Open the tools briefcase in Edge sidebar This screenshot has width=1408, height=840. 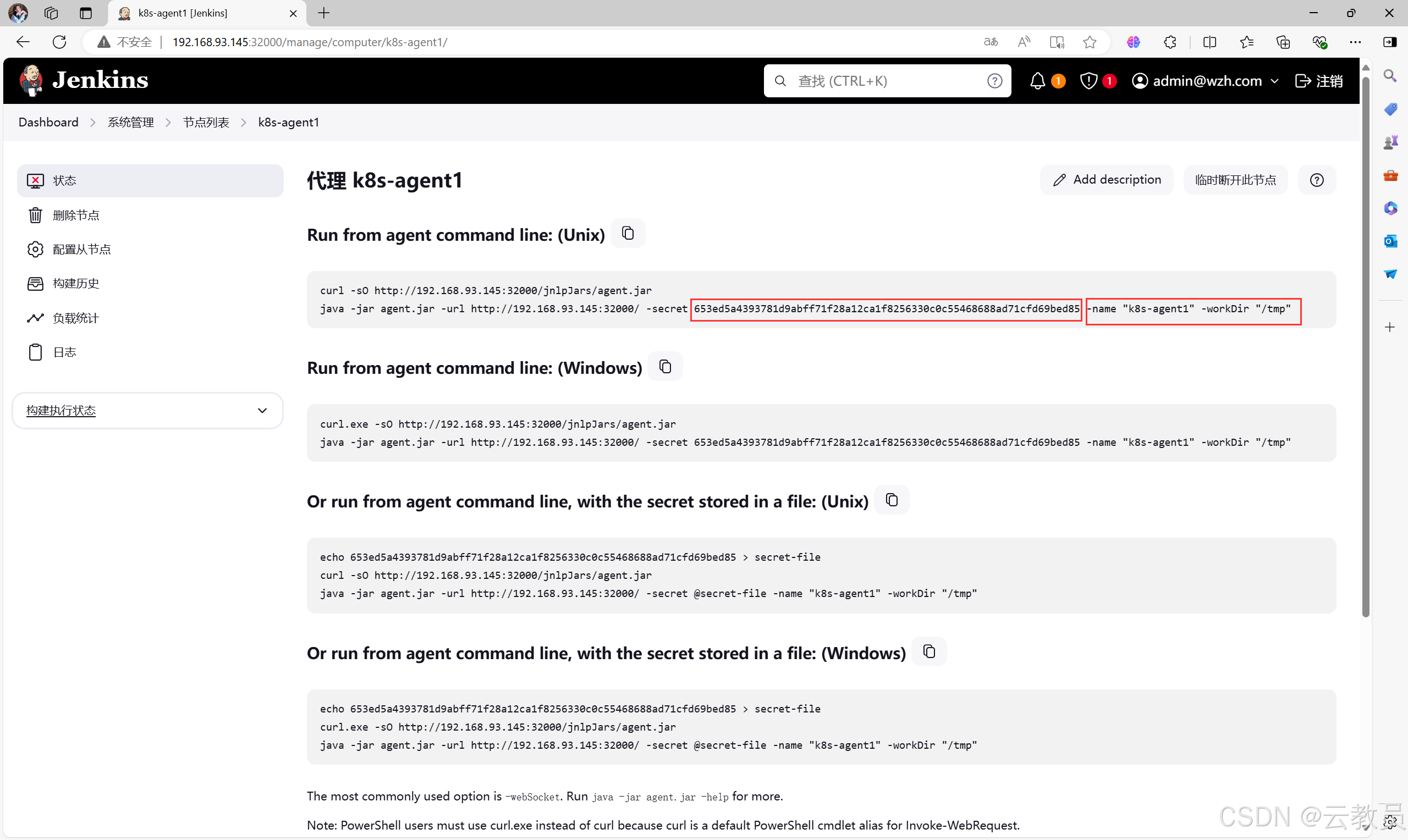(1390, 175)
